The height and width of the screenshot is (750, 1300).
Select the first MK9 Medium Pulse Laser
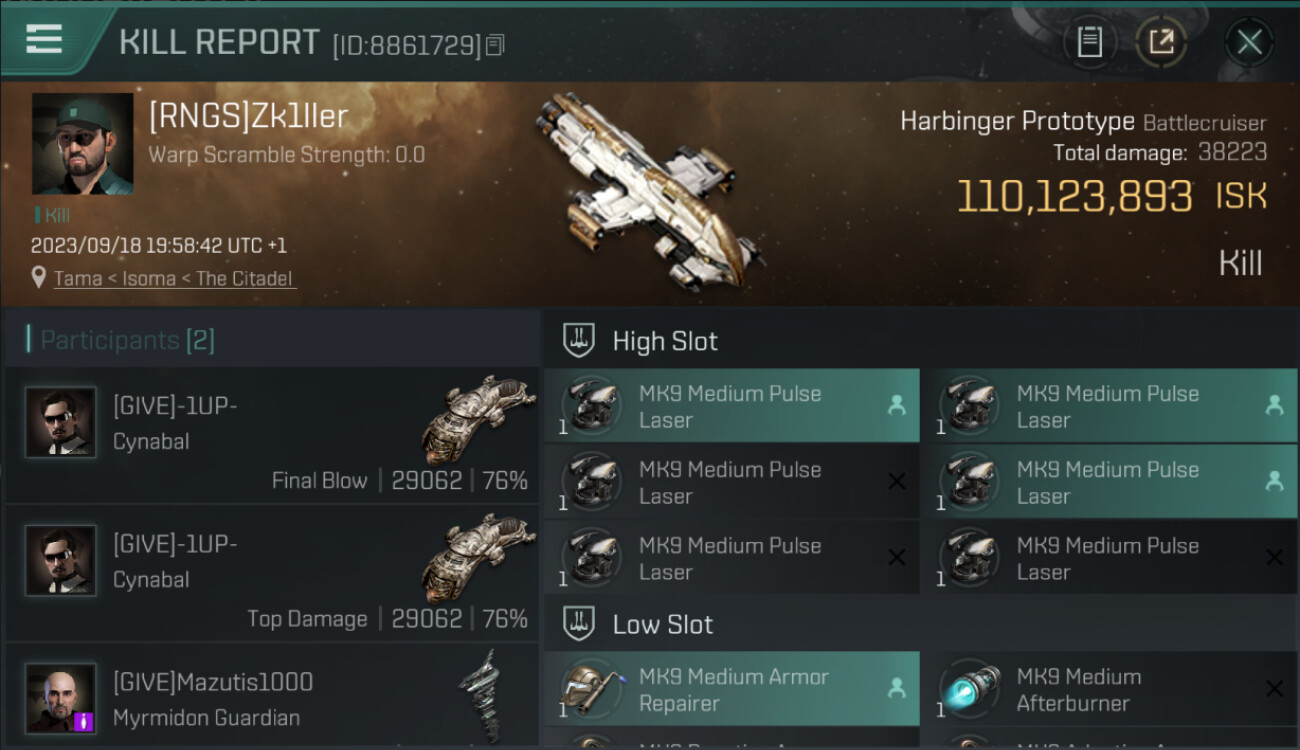731,407
